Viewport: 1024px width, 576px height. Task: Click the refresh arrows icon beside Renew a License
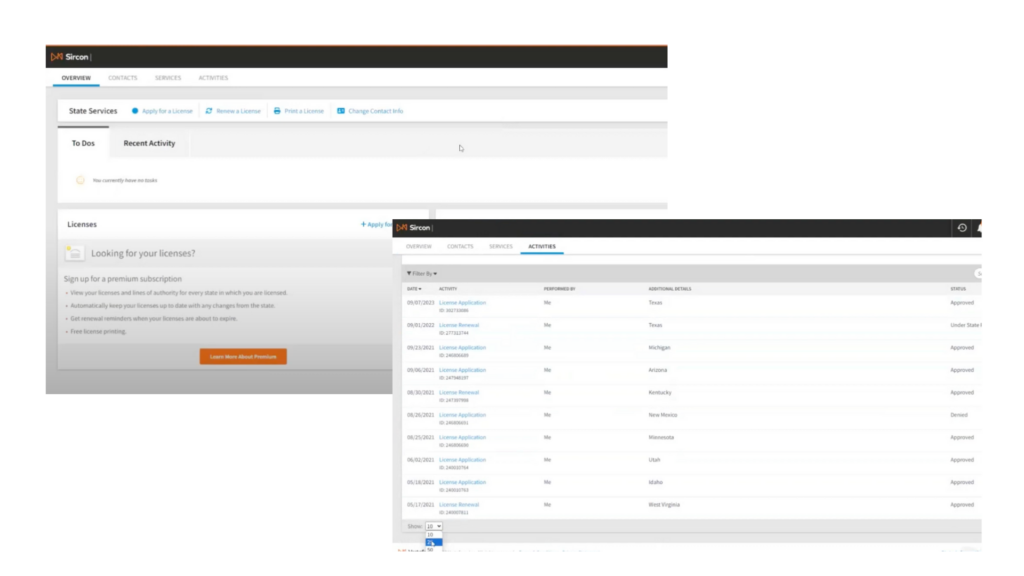pyautogui.click(x=209, y=111)
